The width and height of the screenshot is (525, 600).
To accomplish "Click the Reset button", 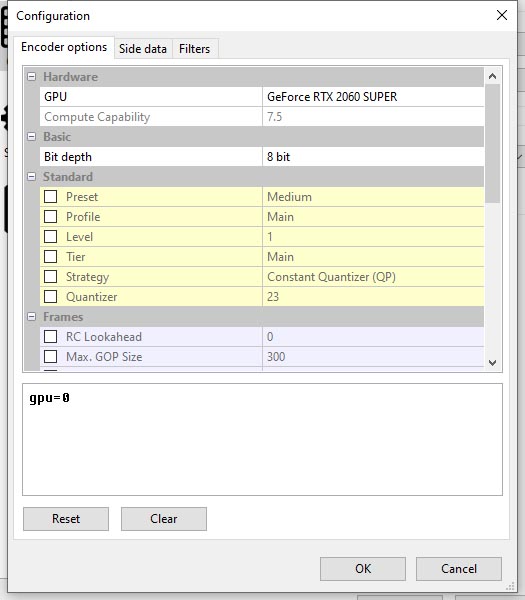I will coord(66,519).
